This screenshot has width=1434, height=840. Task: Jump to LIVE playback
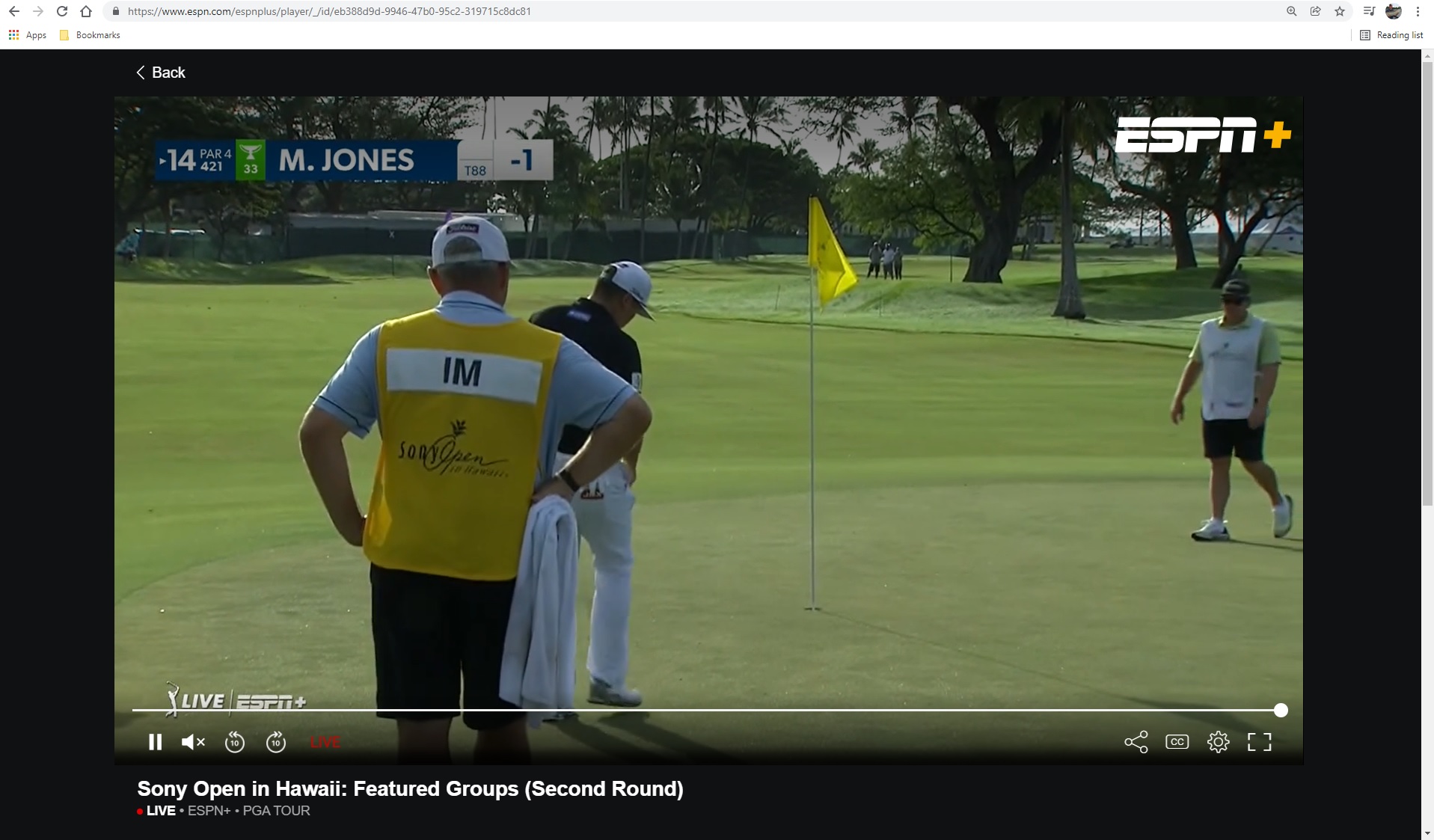(x=325, y=742)
